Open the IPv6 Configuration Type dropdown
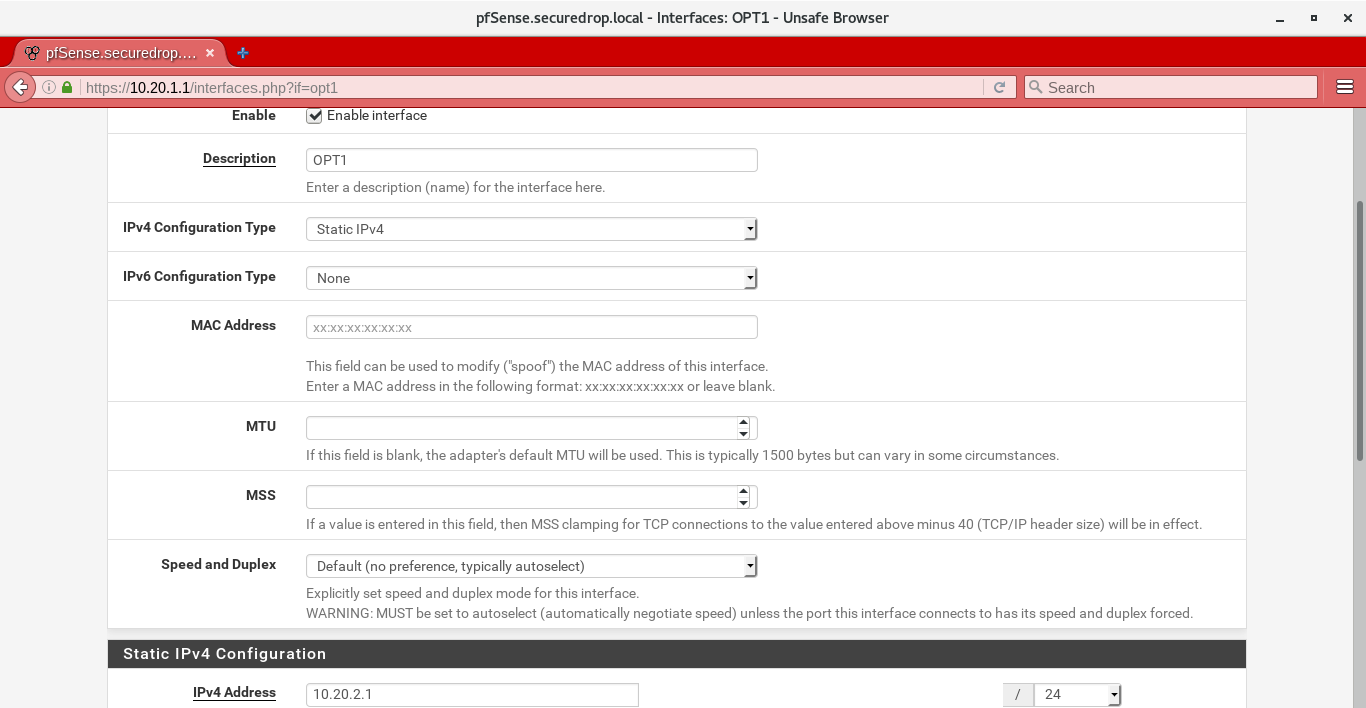 pos(531,278)
